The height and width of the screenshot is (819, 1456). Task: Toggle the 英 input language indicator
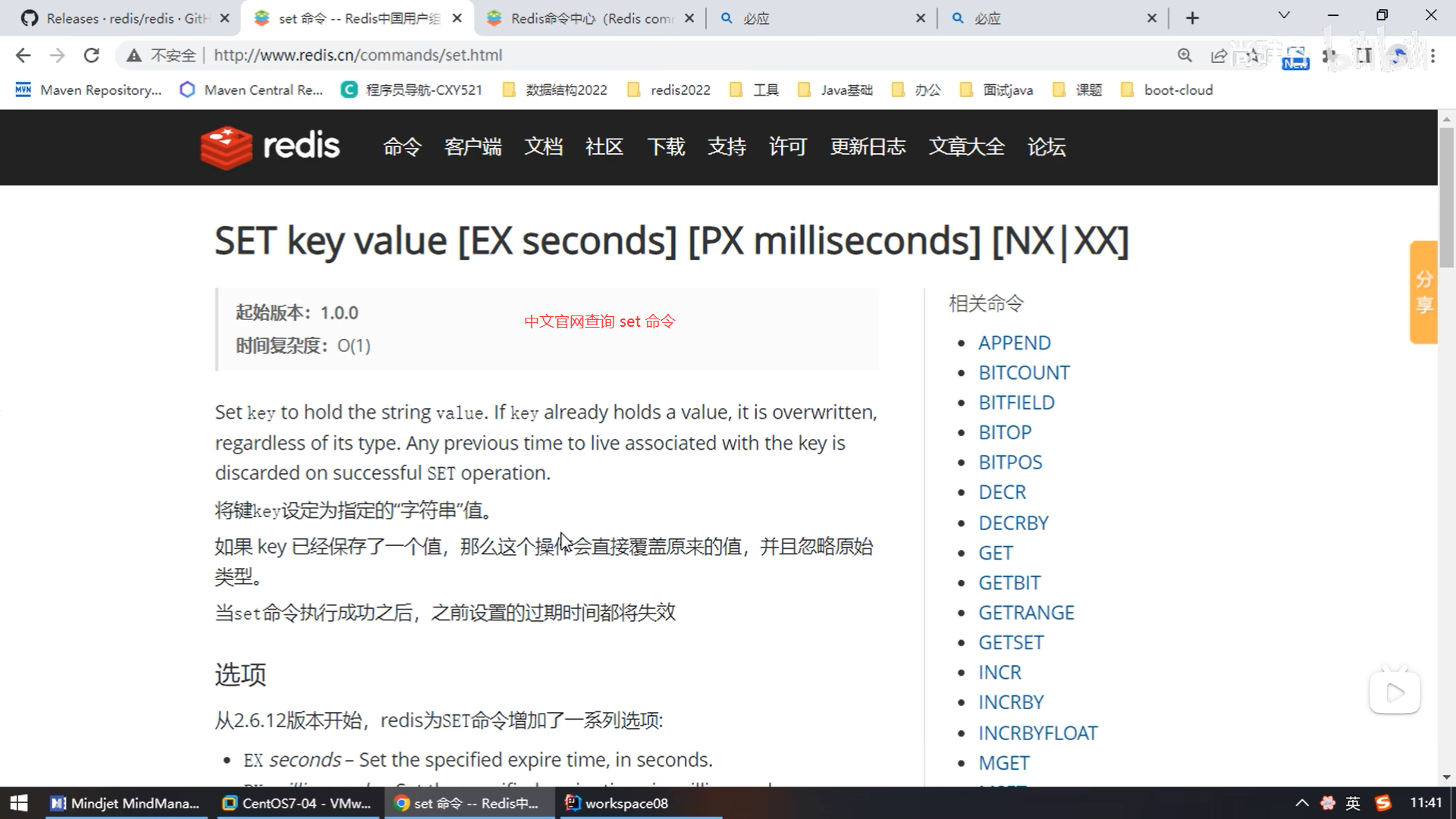pos(1353,803)
